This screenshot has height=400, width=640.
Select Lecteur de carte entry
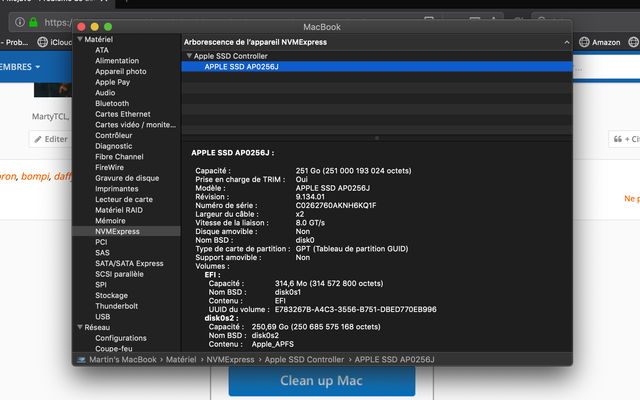(x=124, y=199)
